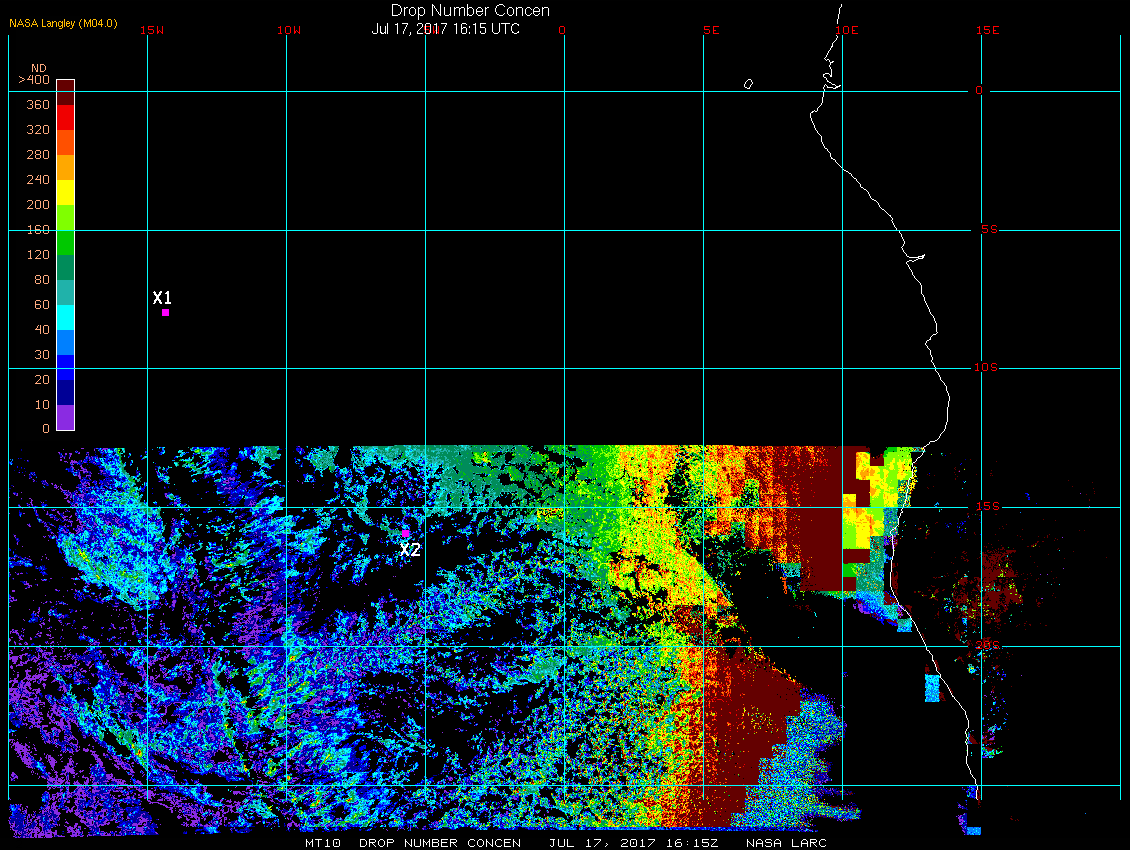
Task: Click the Jul 17, 2017 16:15 UTC timestamp
Action: pos(445,29)
